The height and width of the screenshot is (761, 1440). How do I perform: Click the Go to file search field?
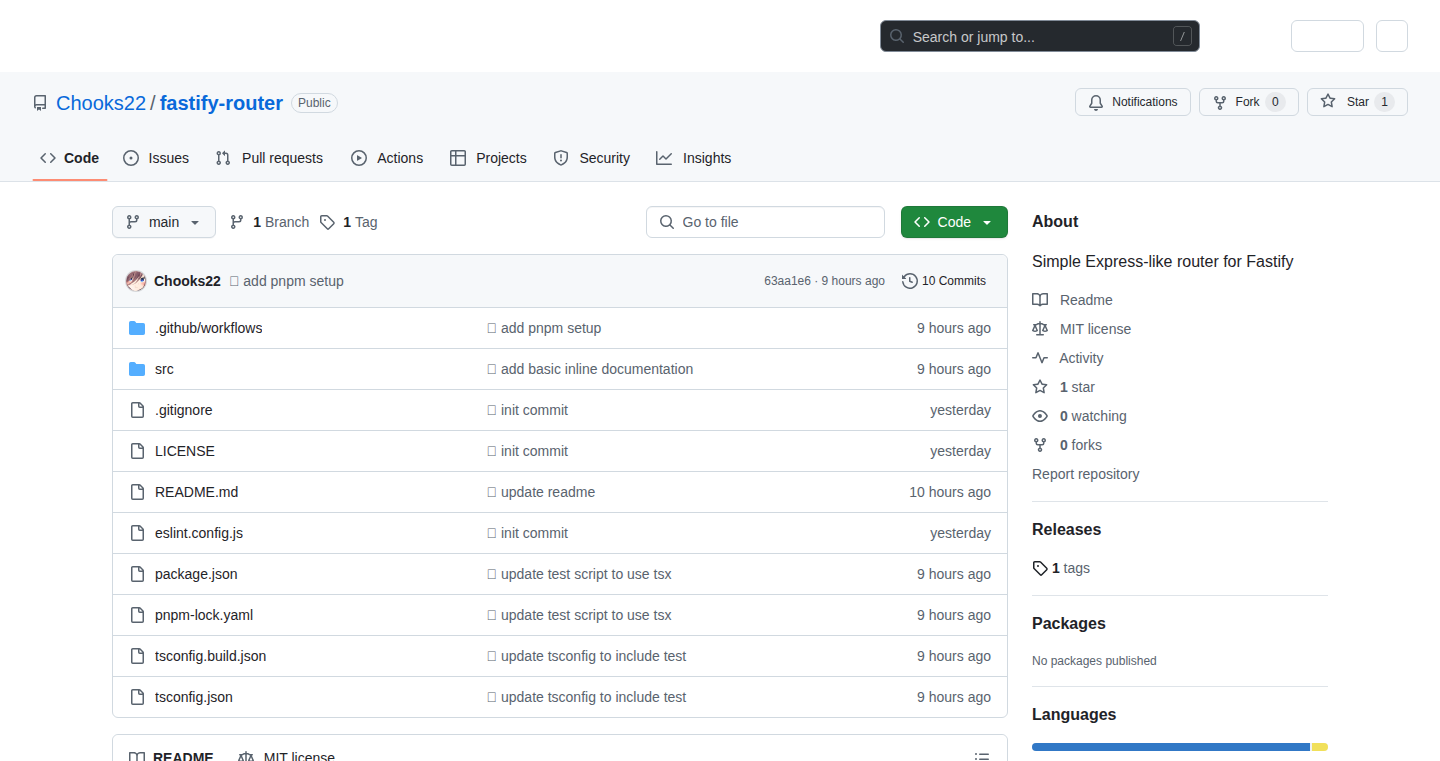tap(765, 222)
